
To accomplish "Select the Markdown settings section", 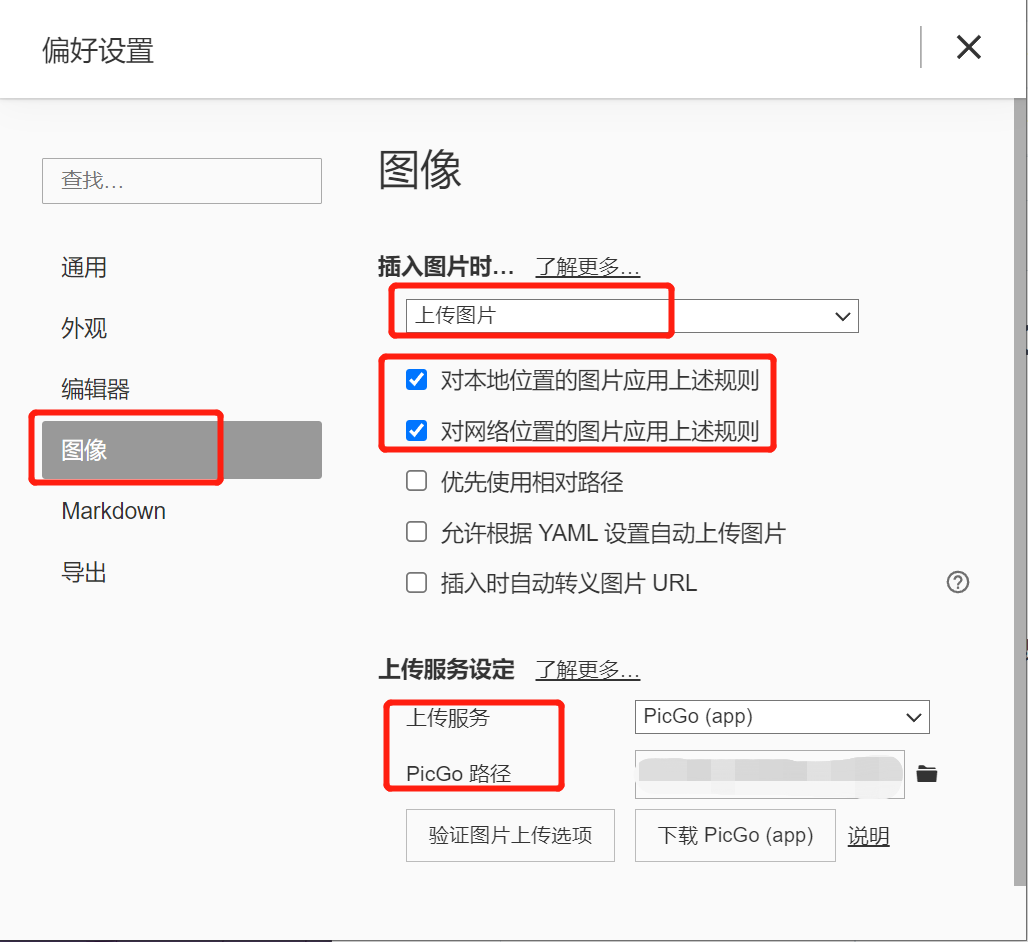I will click(114, 511).
